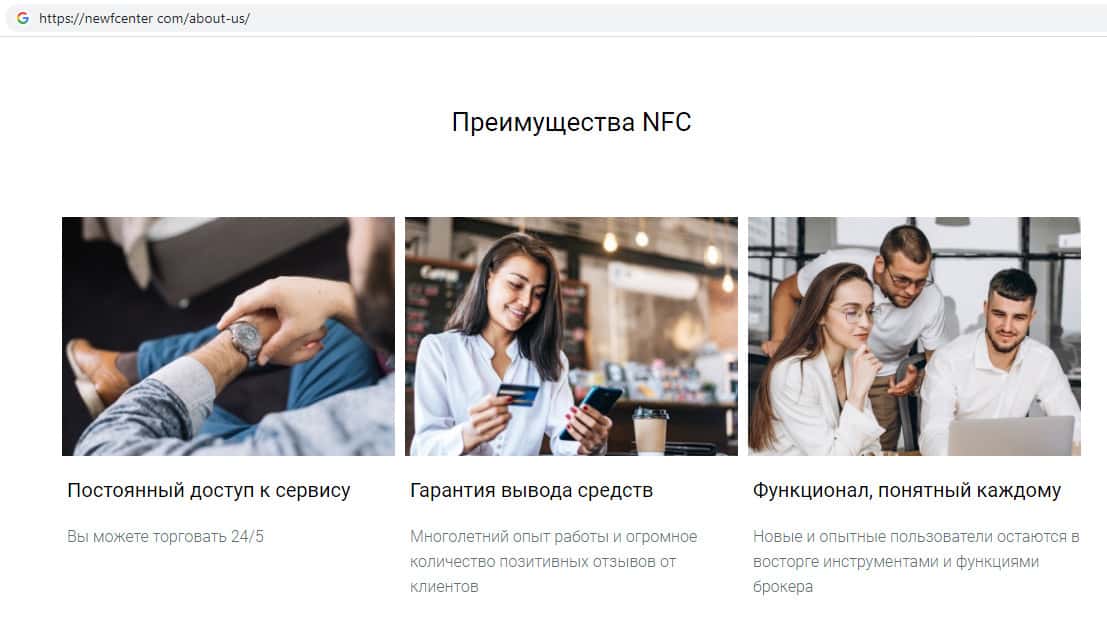Select 'Гарантия вывода средств' title
Image resolution: width=1107 pixels, height=629 pixels.
pos(532,490)
